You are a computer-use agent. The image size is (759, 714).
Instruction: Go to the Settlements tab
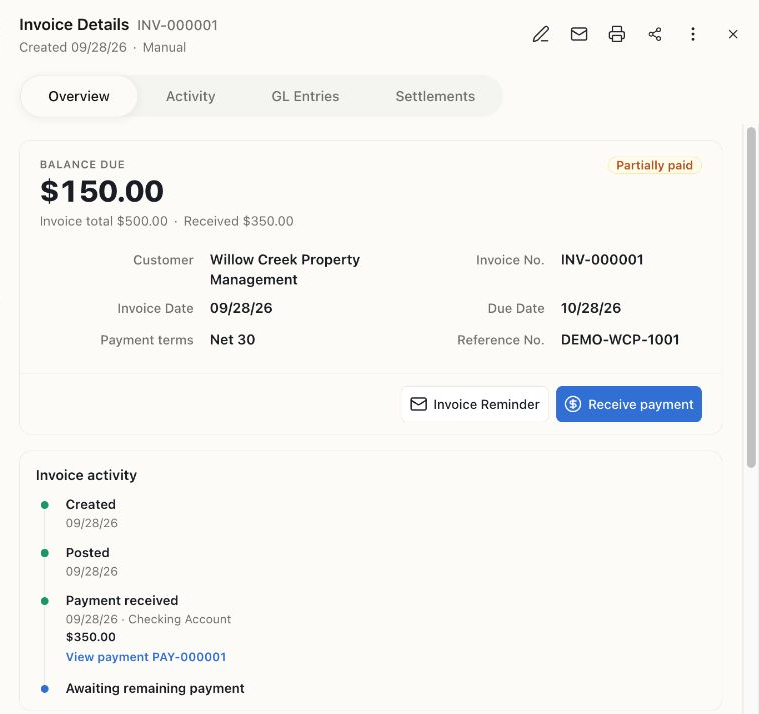(435, 96)
